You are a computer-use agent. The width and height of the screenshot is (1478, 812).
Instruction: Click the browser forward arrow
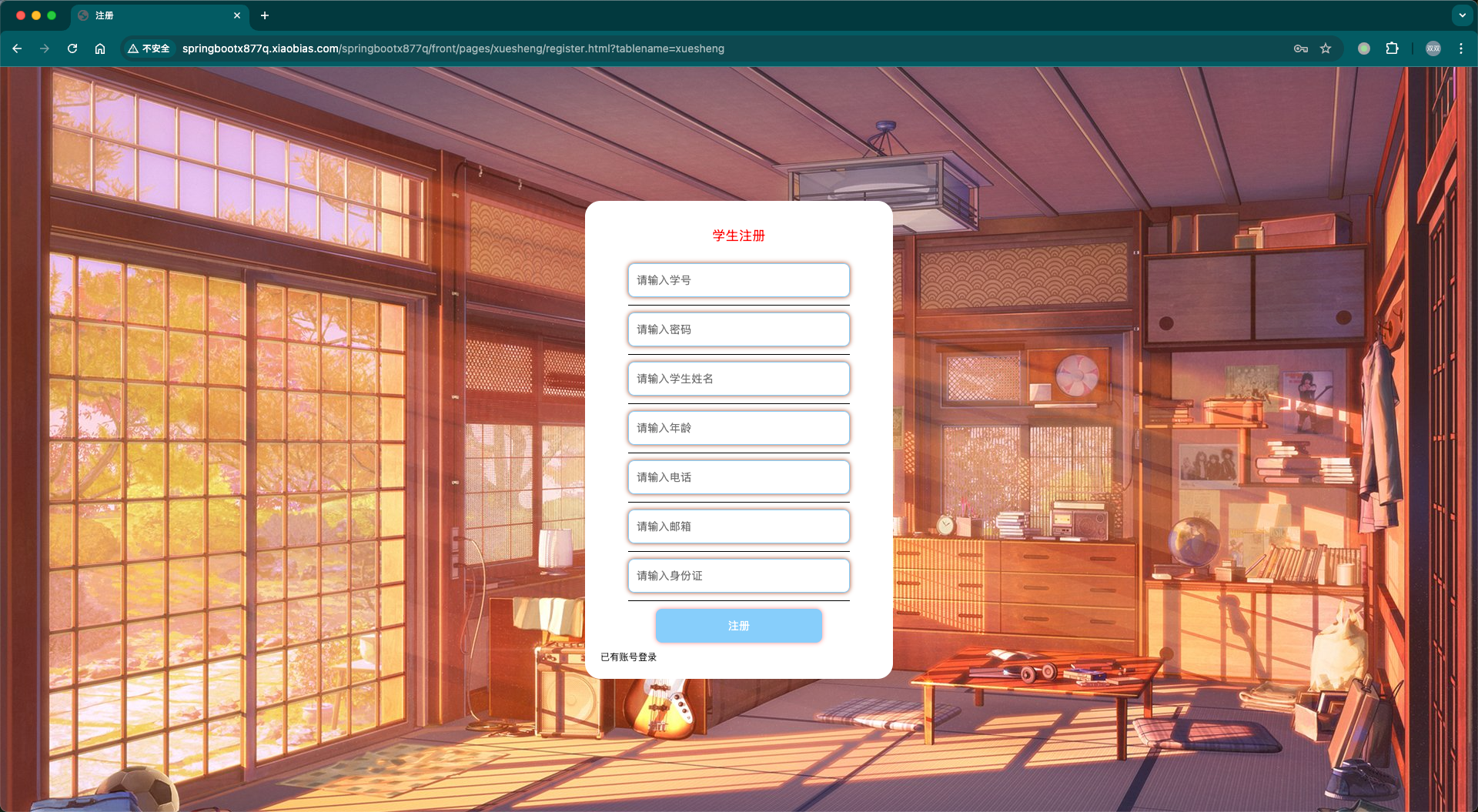(45, 48)
